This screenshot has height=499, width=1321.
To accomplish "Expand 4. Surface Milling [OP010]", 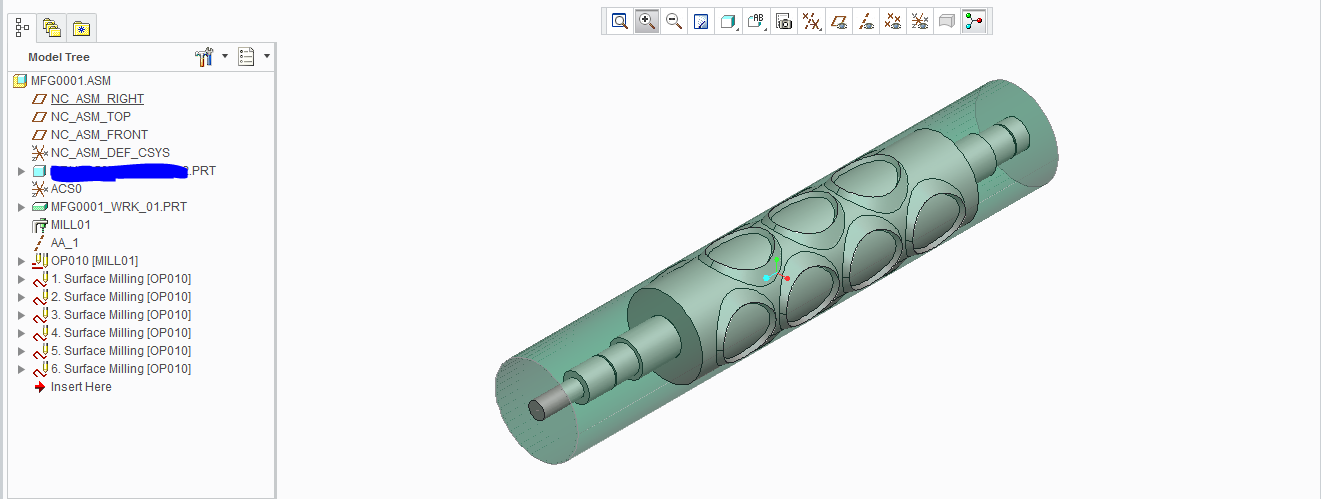I will 21,333.
